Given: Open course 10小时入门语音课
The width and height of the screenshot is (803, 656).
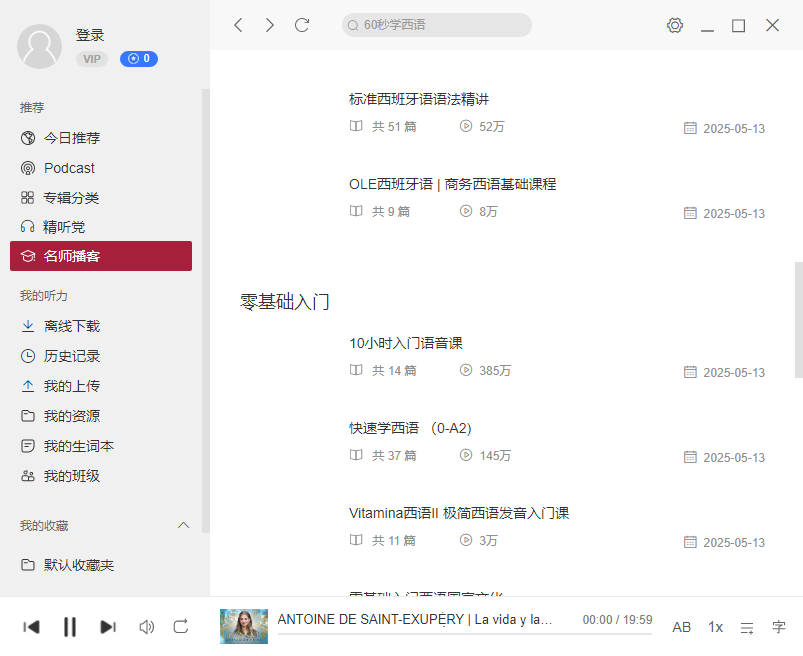Looking at the screenshot, I should click(406, 343).
